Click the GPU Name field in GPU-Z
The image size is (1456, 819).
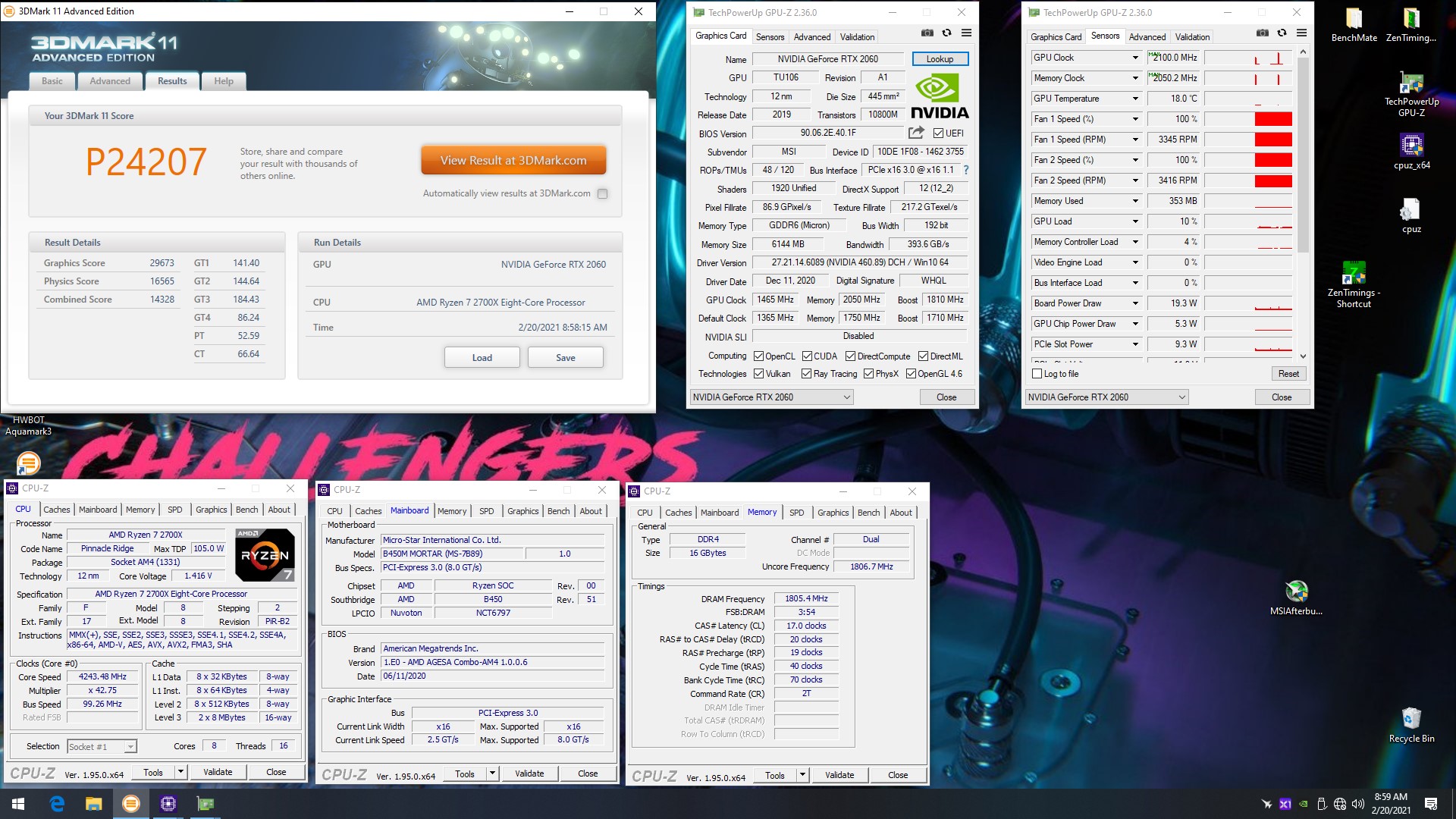[827, 59]
